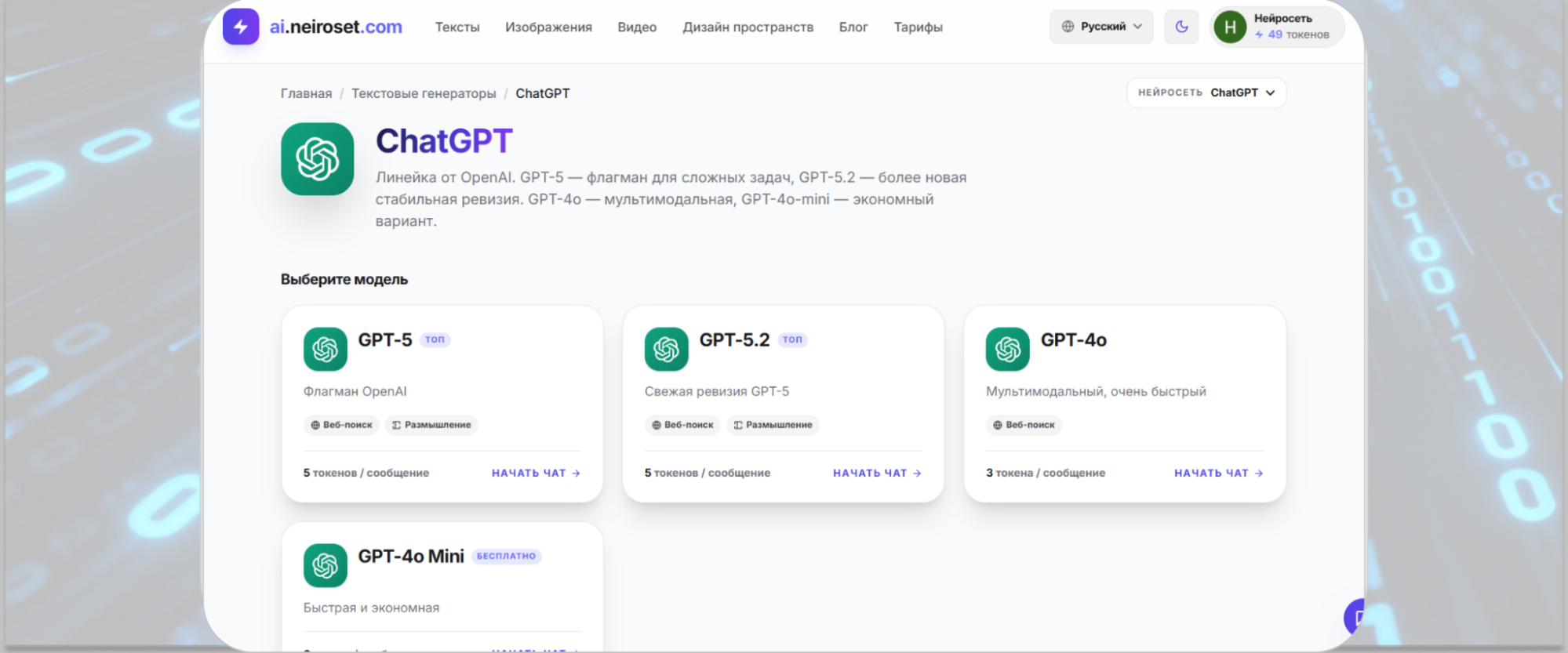Click the ChatGPT breadcrumb text
Image resolution: width=1568 pixels, height=653 pixels.
coord(543,93)
